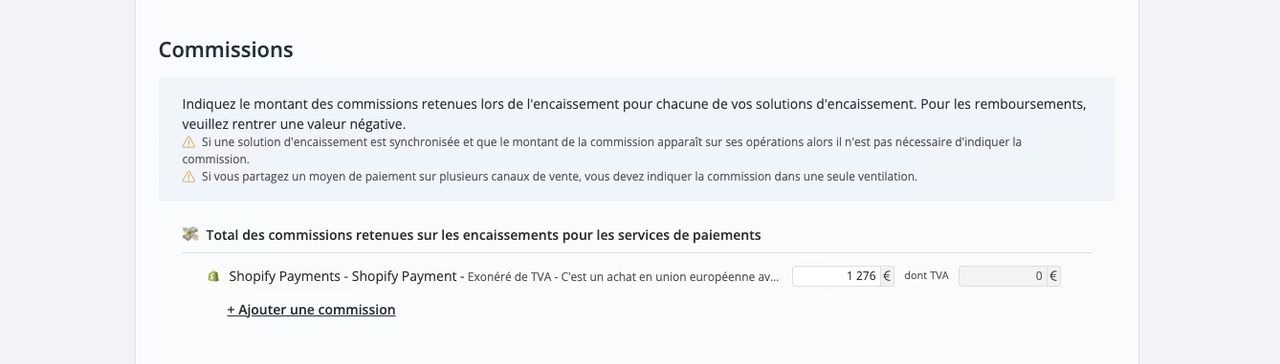Click the Commissions section heading

click(226, 49)
